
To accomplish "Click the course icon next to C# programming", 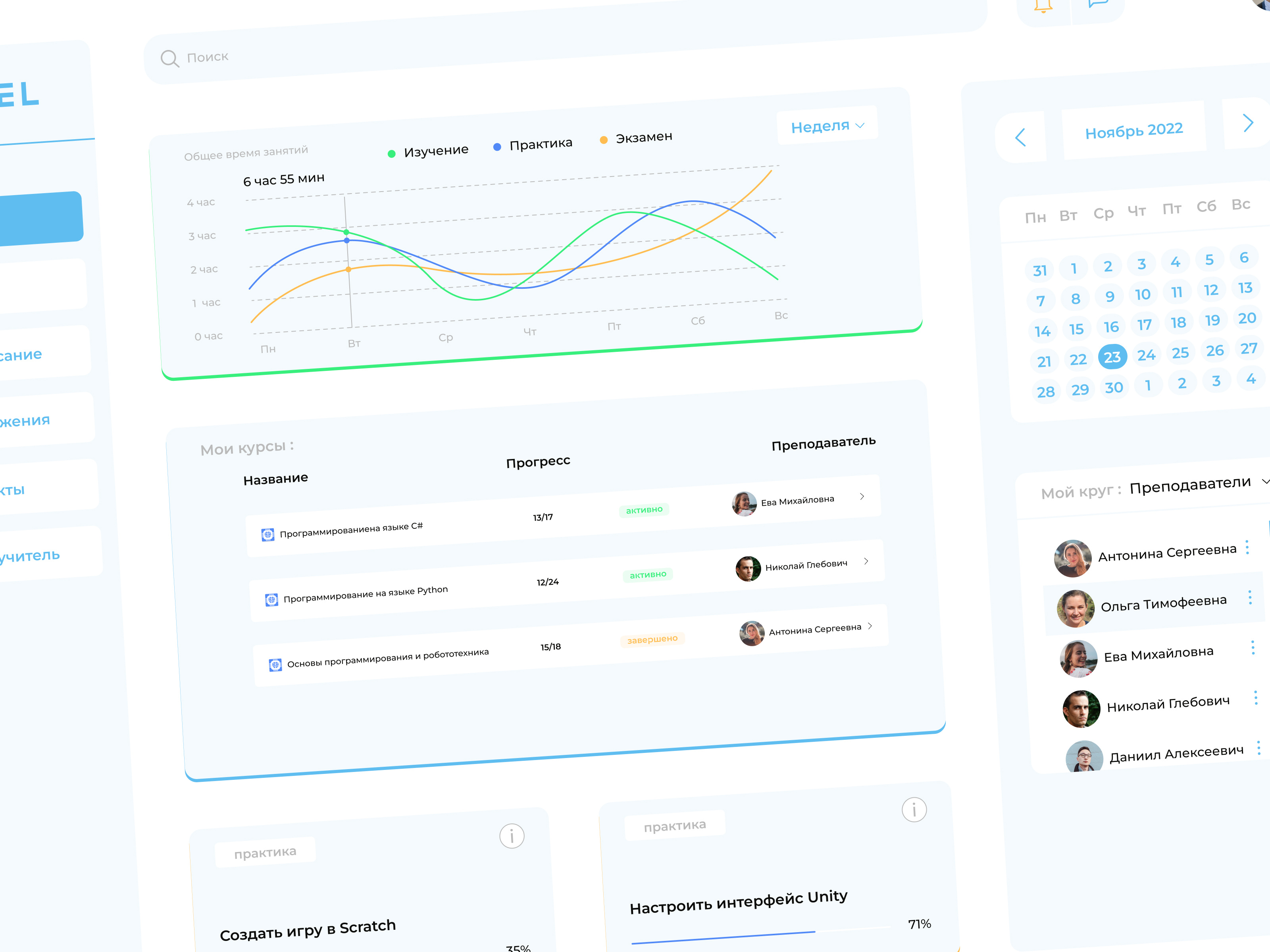I will click(x=269, y=534).
